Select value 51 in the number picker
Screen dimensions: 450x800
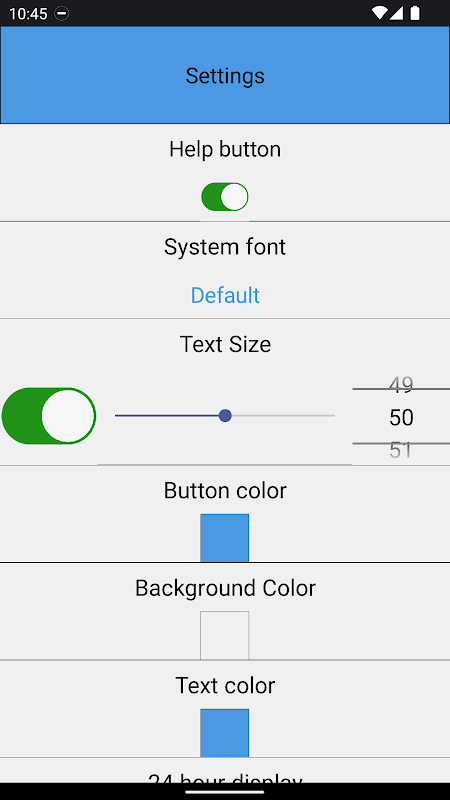click(x=401, y=451)
